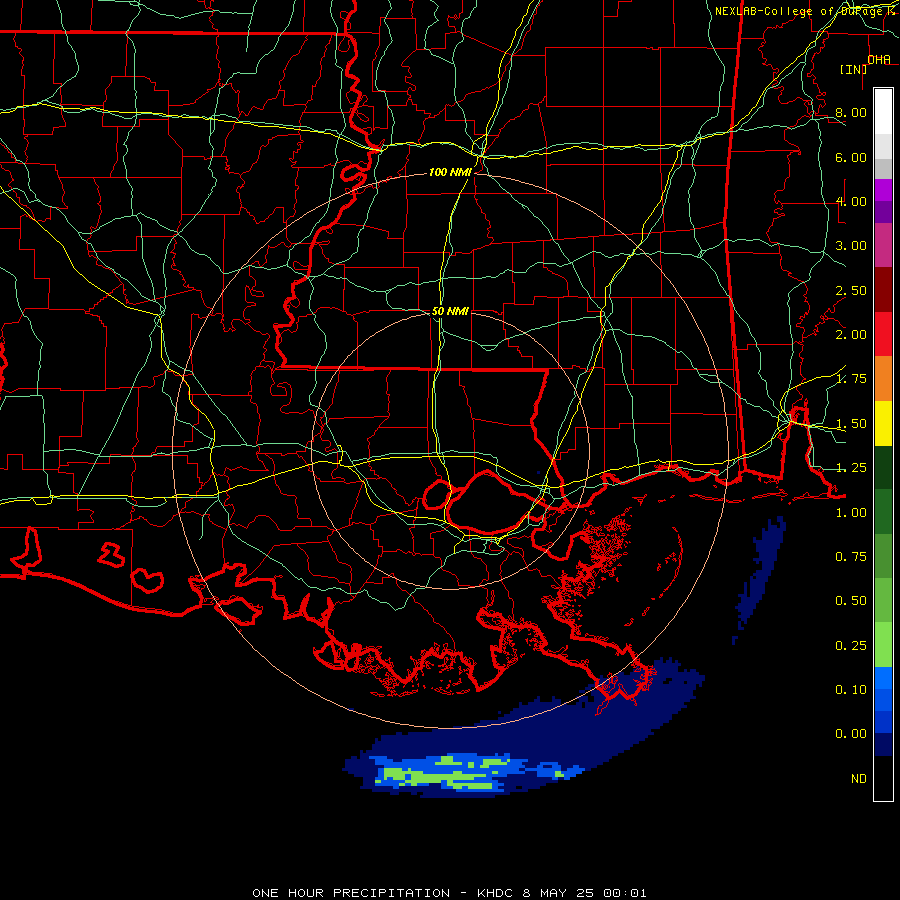Click the 6.00 legend value
This screenshot has height=900, width=900.
[851, 157]
